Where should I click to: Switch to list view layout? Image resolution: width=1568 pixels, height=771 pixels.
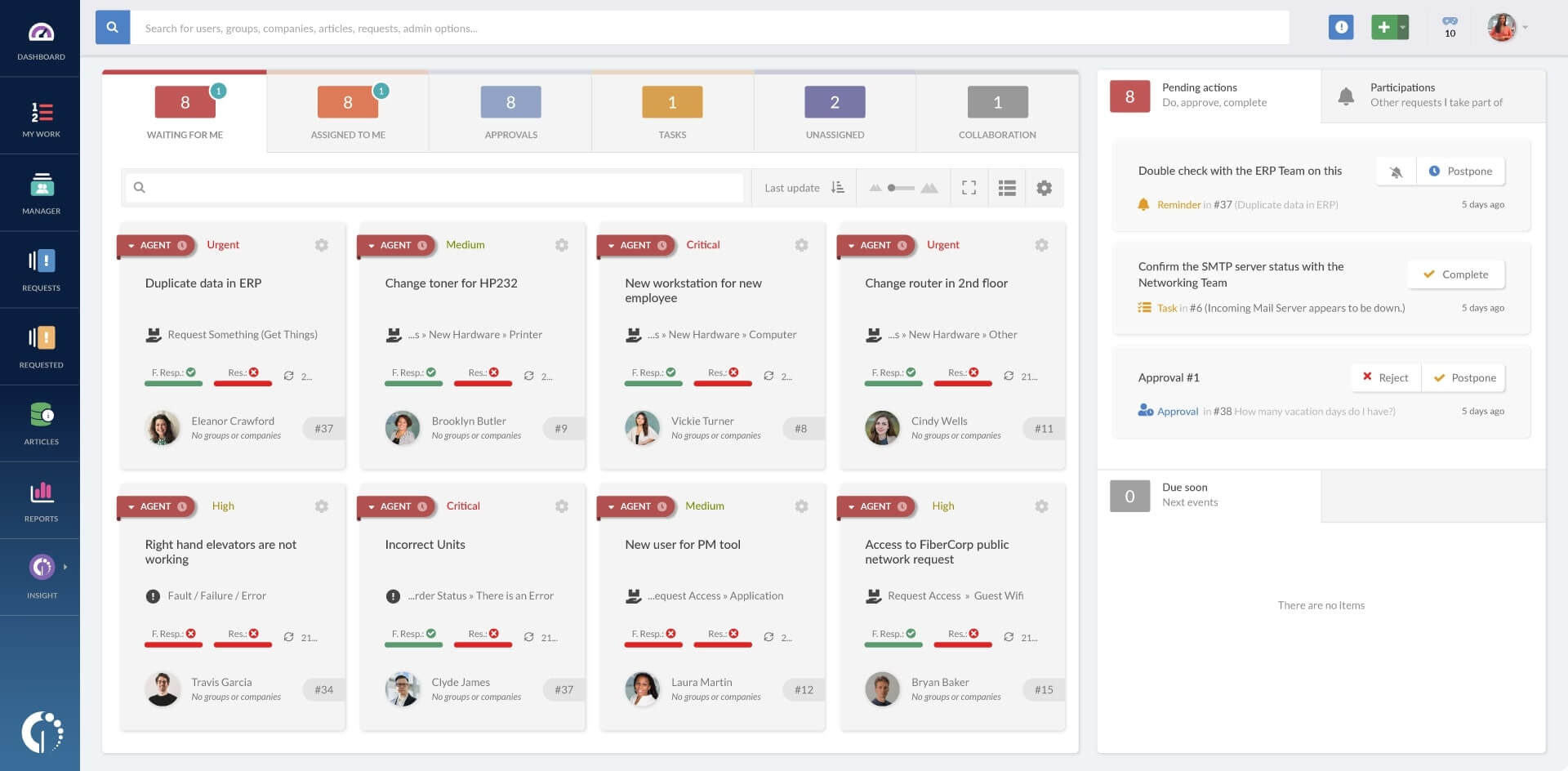[x=1007, y=187]
